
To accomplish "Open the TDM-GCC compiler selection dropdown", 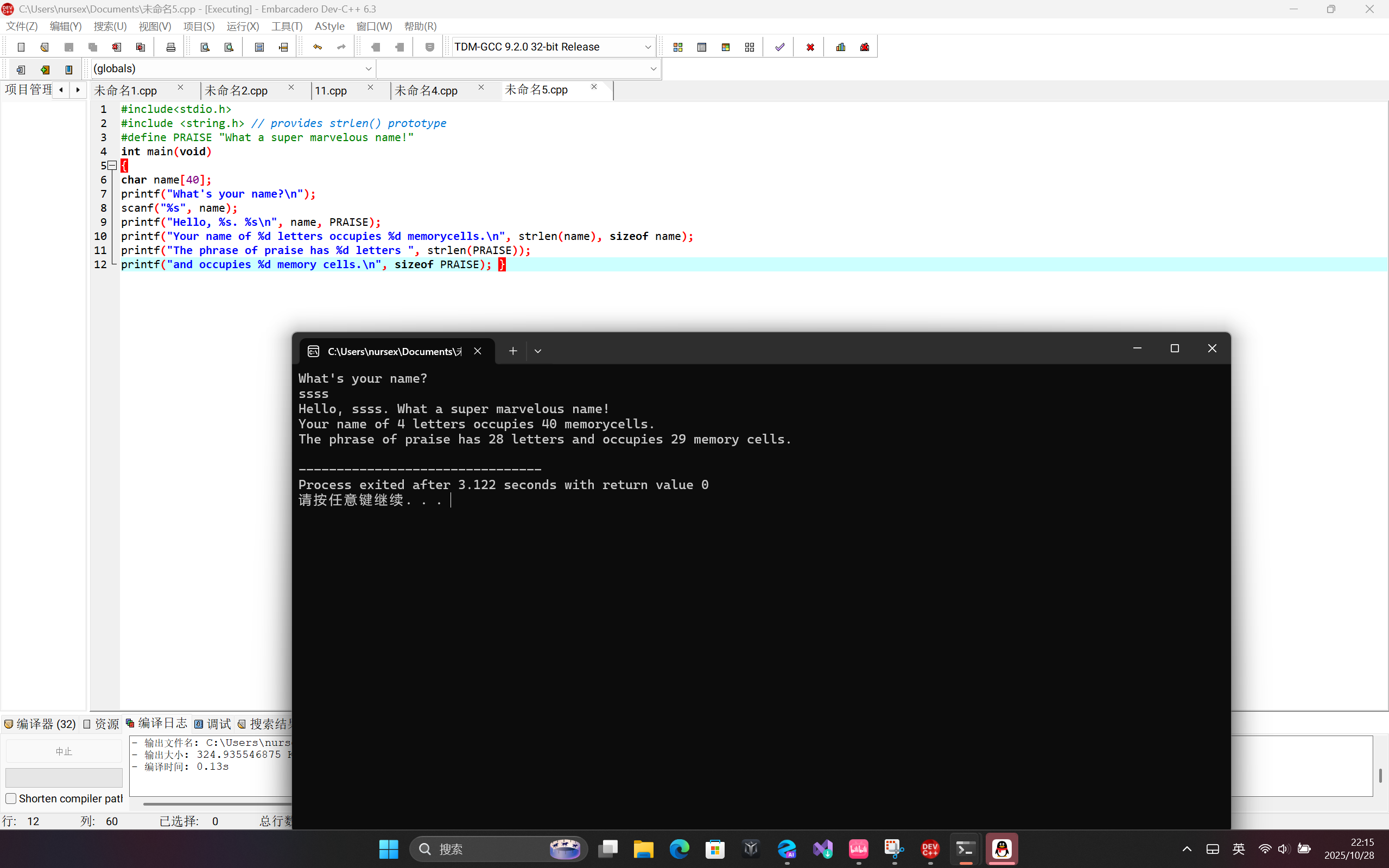I will point(648,47).
